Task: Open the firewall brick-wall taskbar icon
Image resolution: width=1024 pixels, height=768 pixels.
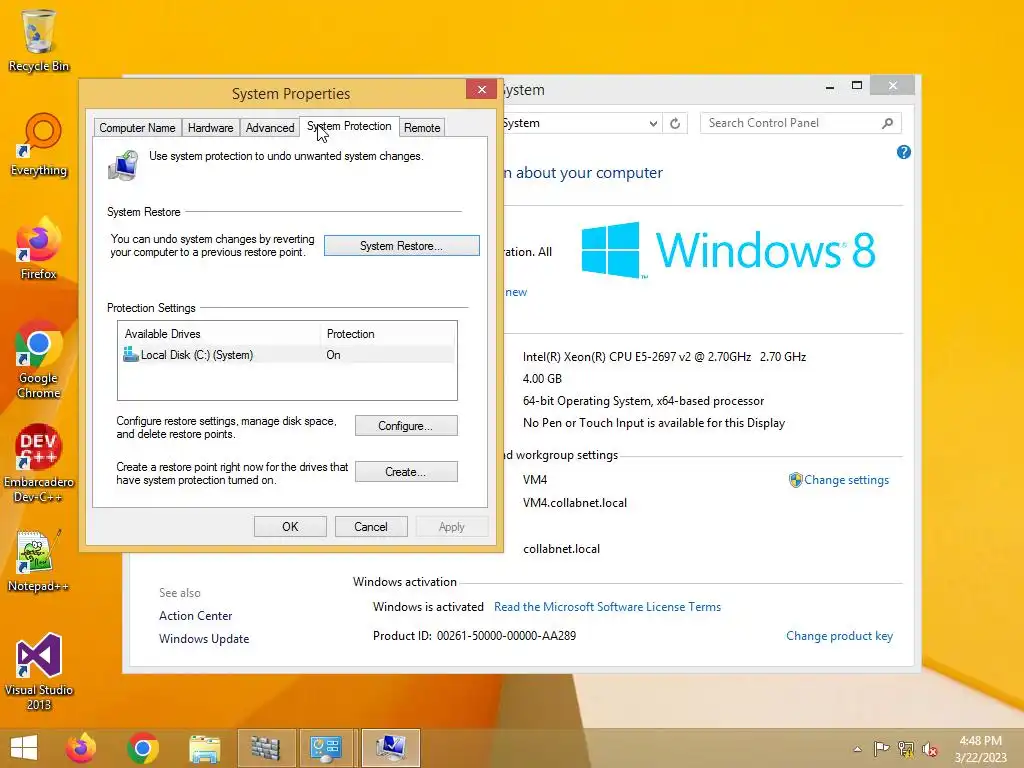Action: pos(265,748)
